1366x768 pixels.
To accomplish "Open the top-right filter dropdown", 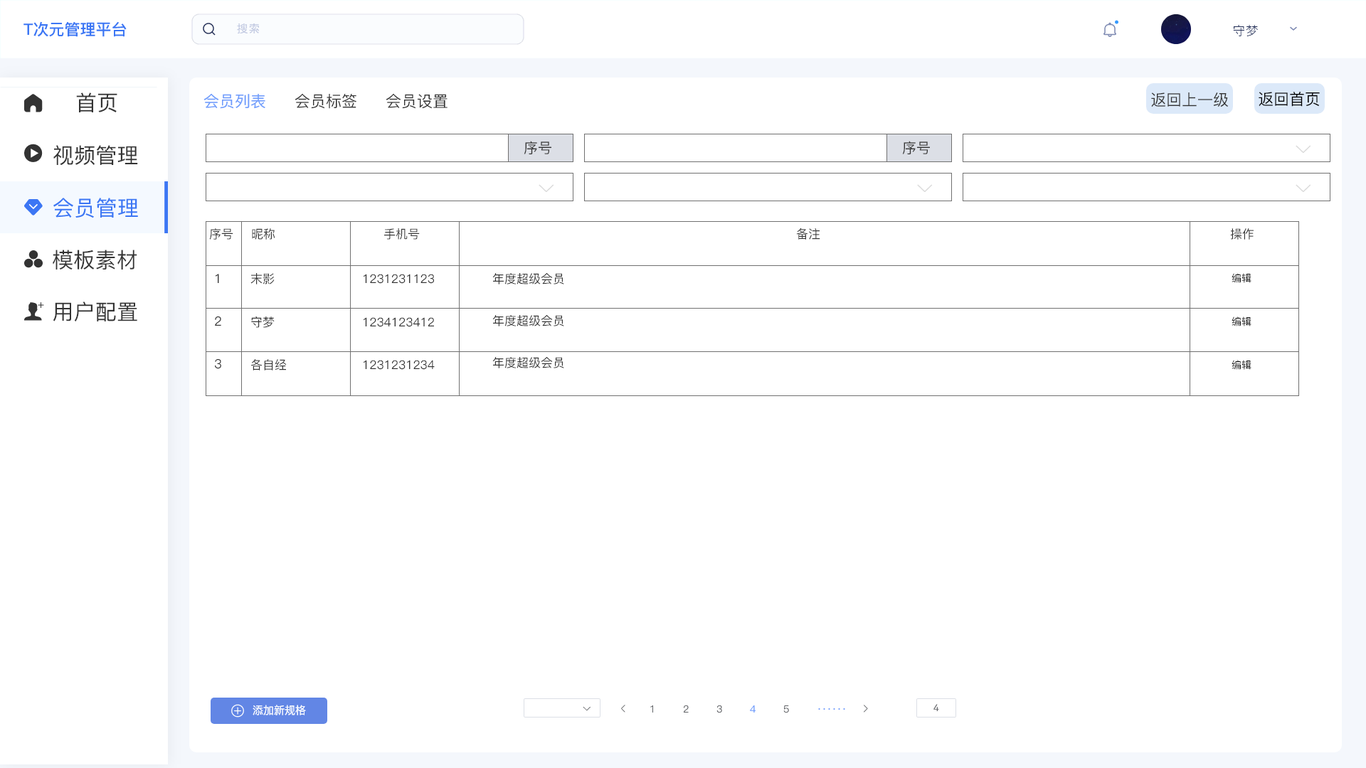I will 1146,148.
